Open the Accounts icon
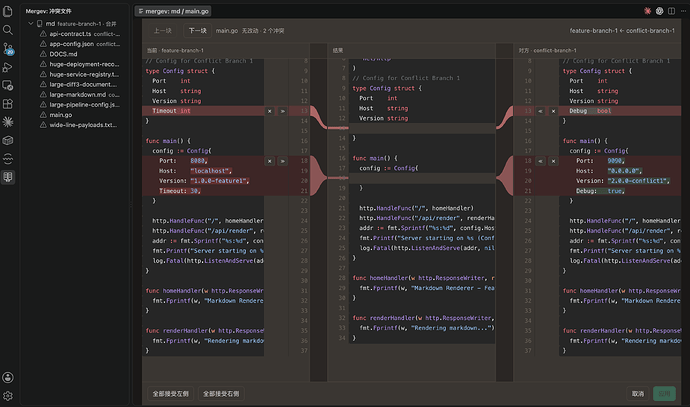Image resolution: width=690 pixels, height=407 pixels. (x=7, y=378)
